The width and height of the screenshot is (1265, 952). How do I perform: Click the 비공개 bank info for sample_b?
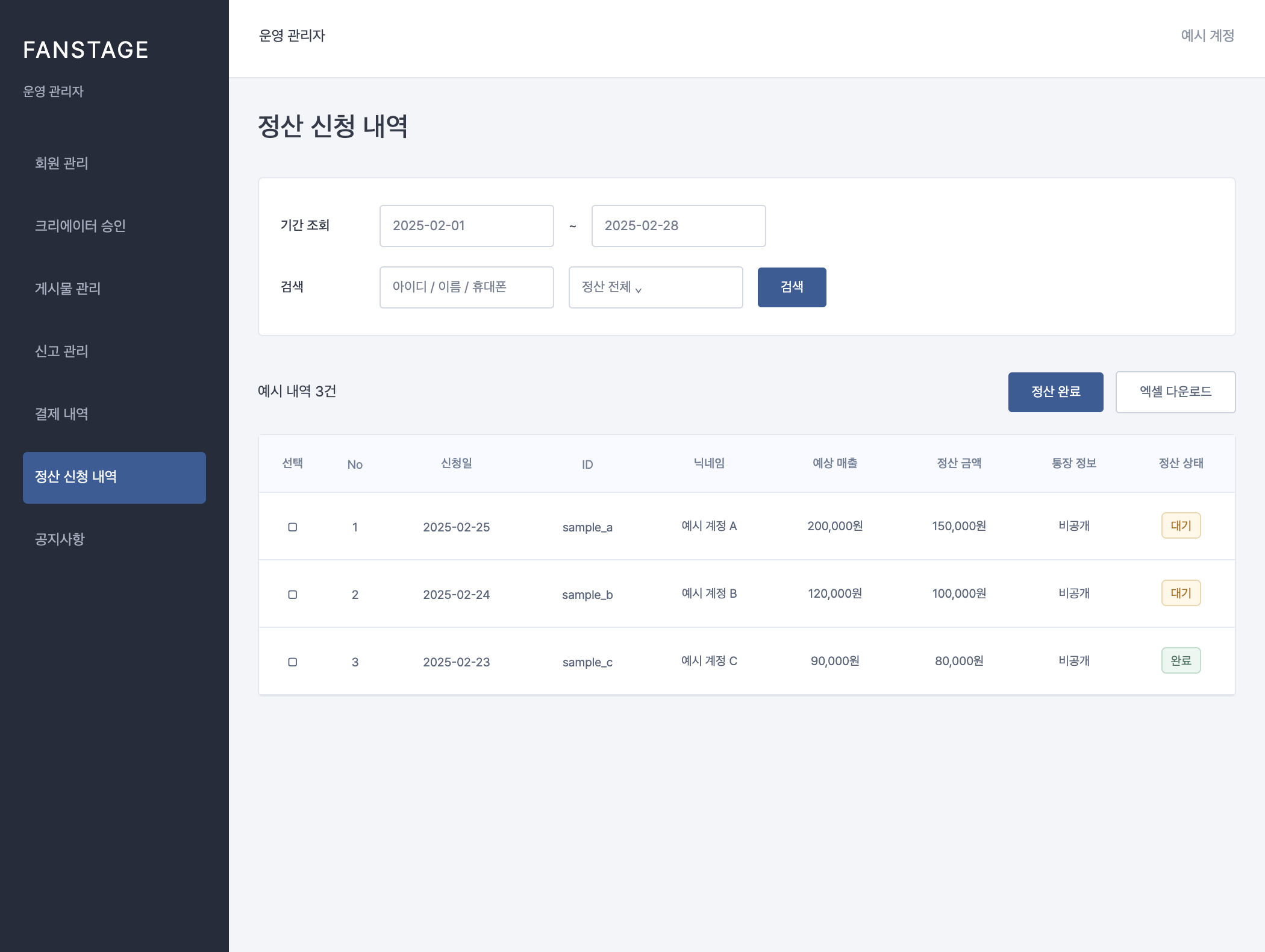pyautogui.click(x=1074, y=593)
